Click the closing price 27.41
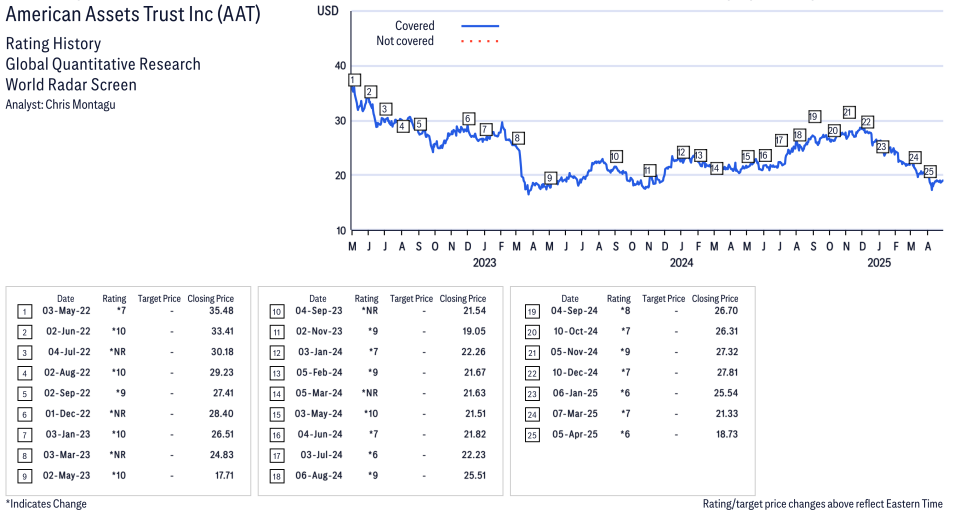This screenshot has width=954, height=510. pos(223,393)
